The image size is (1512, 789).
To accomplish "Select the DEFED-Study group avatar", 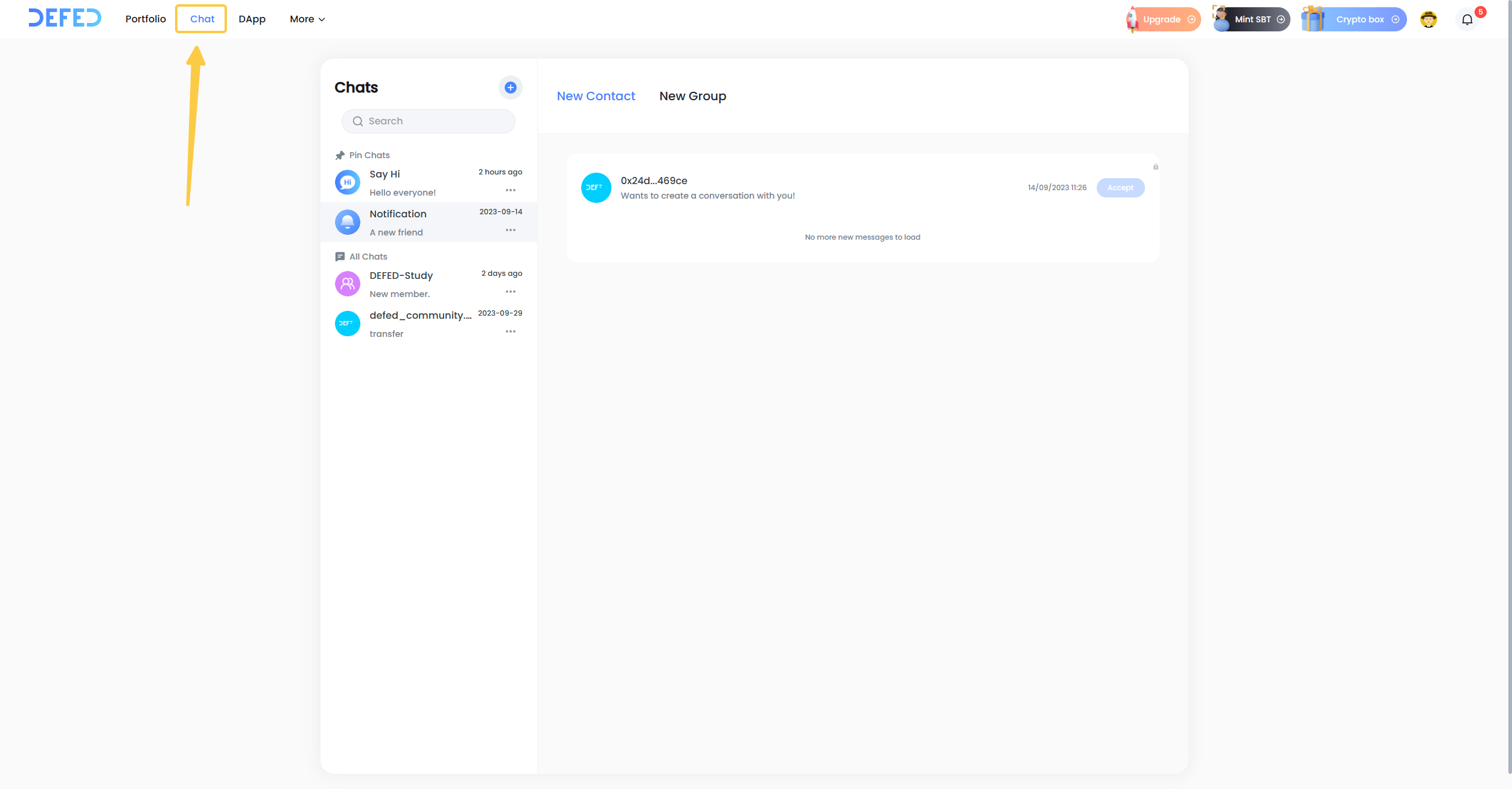I will [x=348, y=284].
